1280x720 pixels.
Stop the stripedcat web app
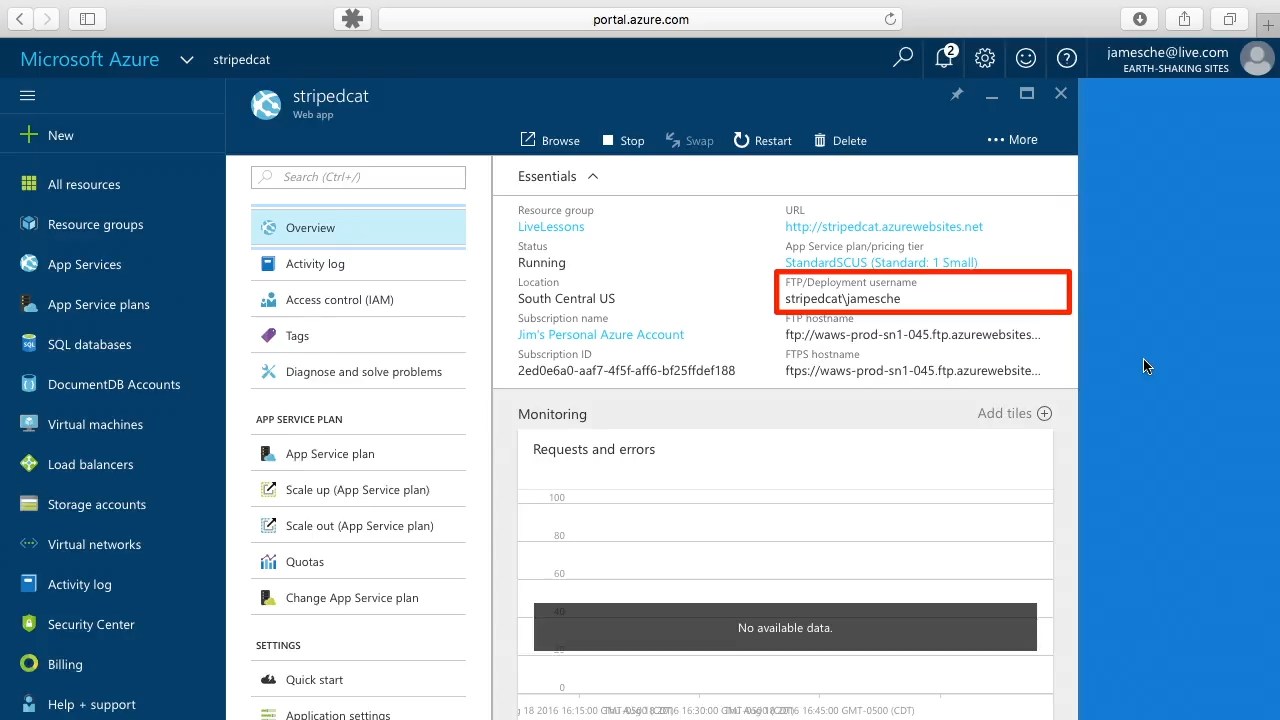tap(623, 140)
